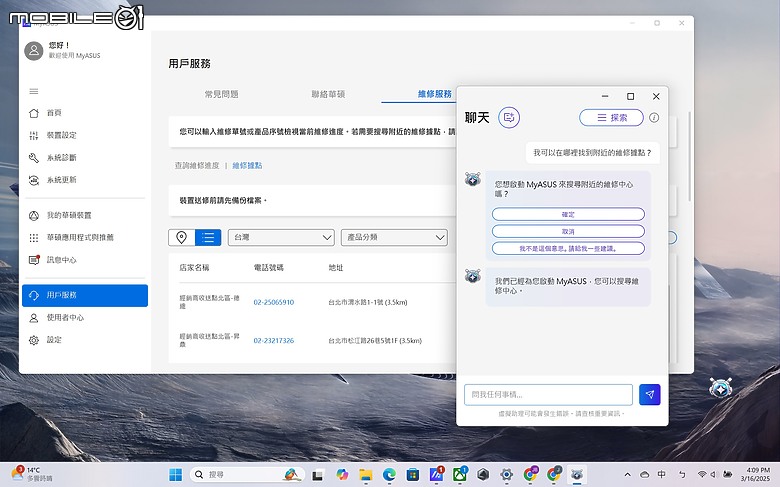Open Settings gear from taskbar
Image resolution: width=780 pixels, height=487 pixels.
point(506,475)
